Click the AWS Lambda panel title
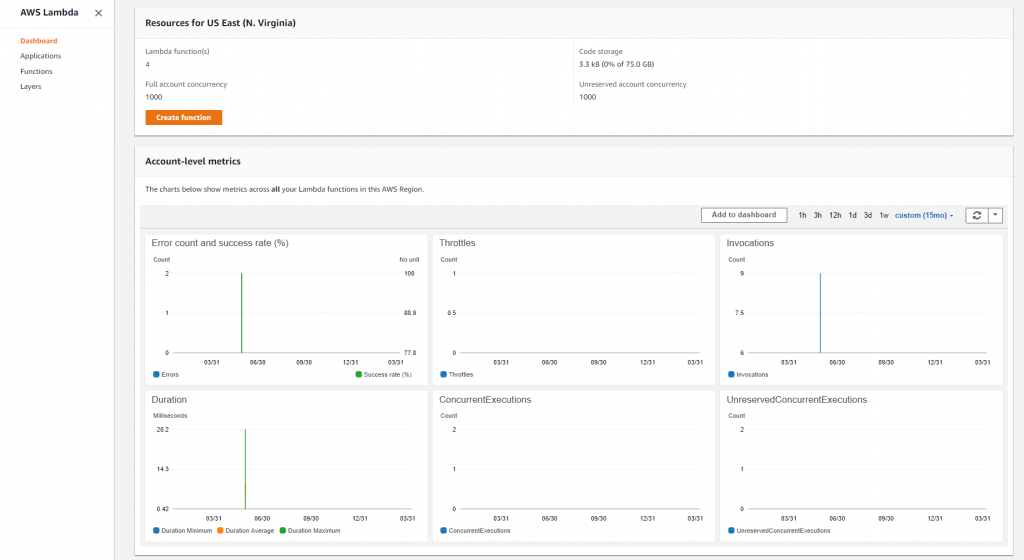The height and width of the screenshot is (560, 1024). pyautogui.click(x=49, y=12)
